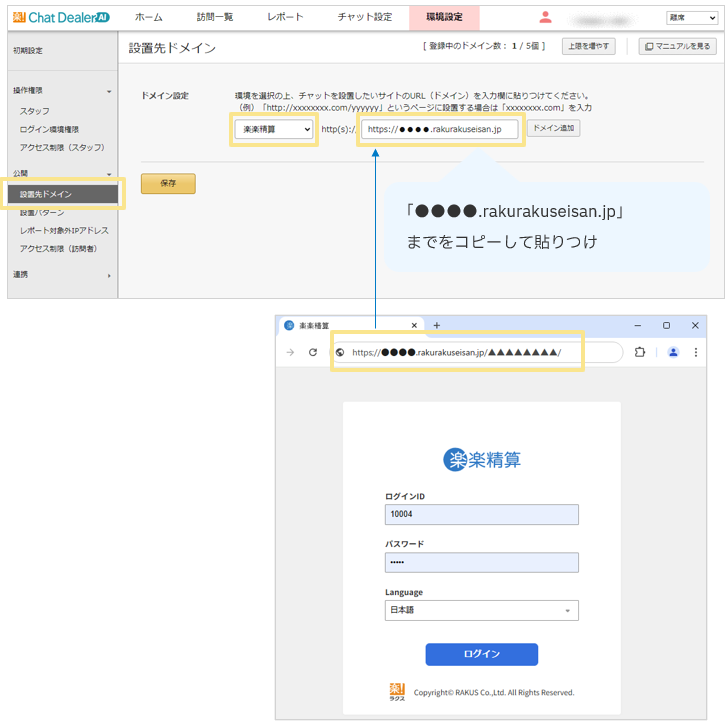The image size is (727, 722).
Task: Click the 保存 button
Action: click(x=168, y=184)
